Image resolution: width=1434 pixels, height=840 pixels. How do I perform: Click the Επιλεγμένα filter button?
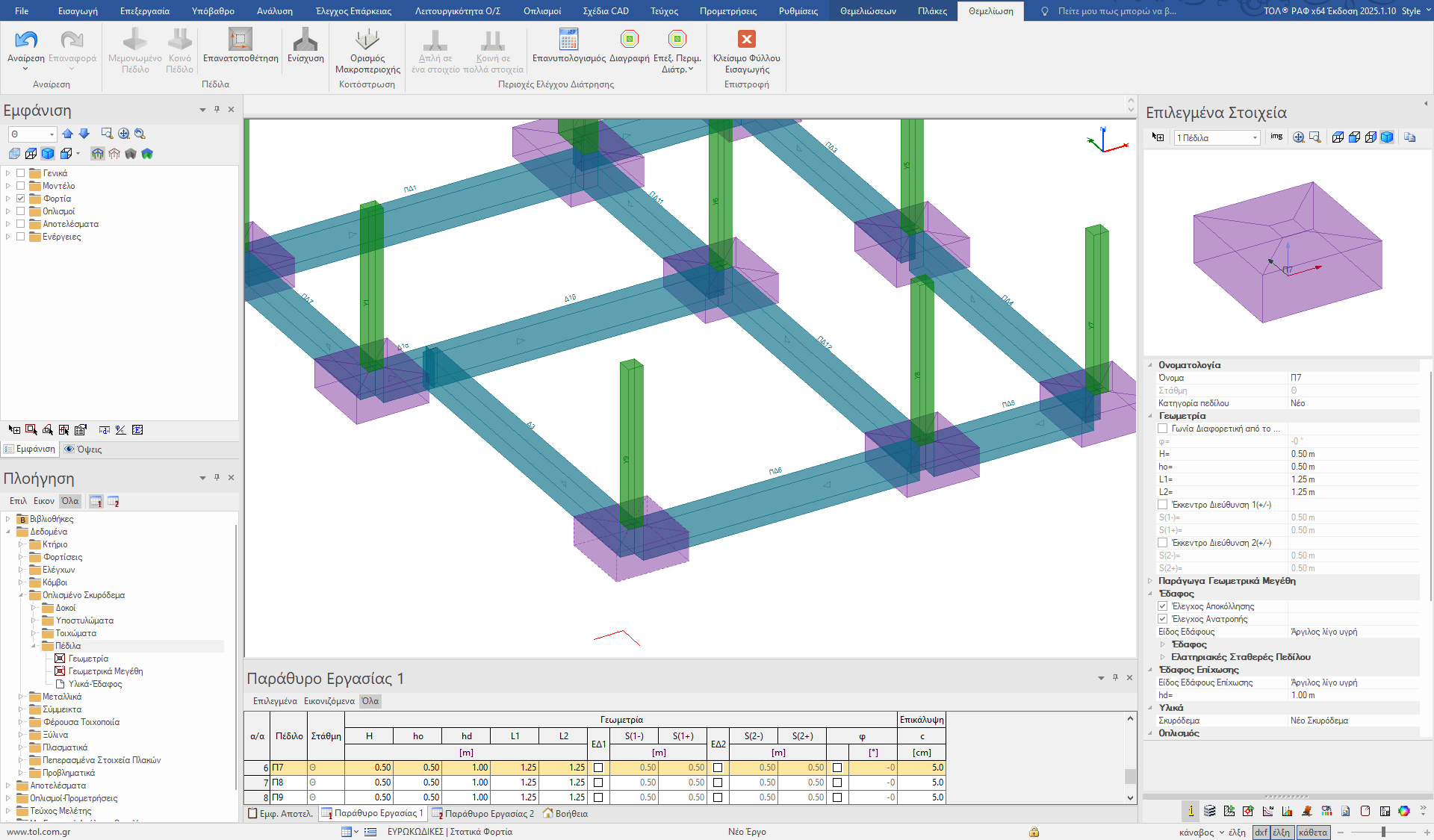click(x=274, y=701)
